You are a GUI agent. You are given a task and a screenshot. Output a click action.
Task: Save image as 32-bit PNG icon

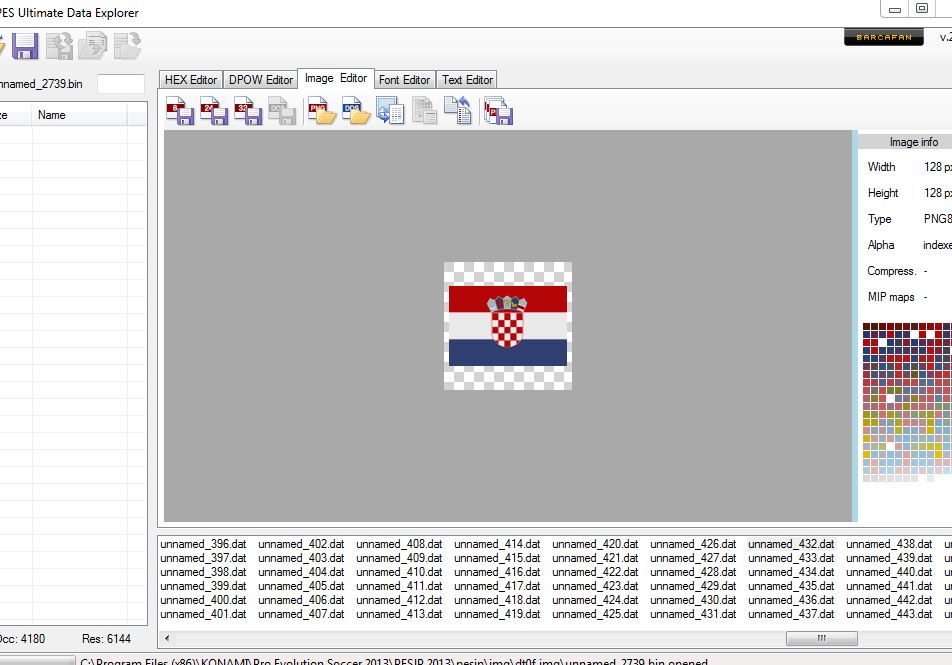tap(248, 111)
